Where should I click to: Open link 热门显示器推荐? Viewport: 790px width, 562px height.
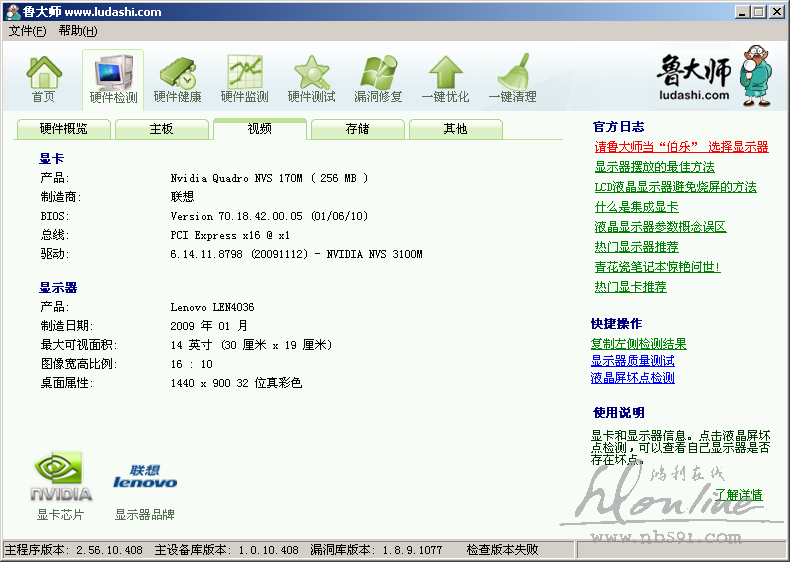pyautogui.click(x=636, y=247)
